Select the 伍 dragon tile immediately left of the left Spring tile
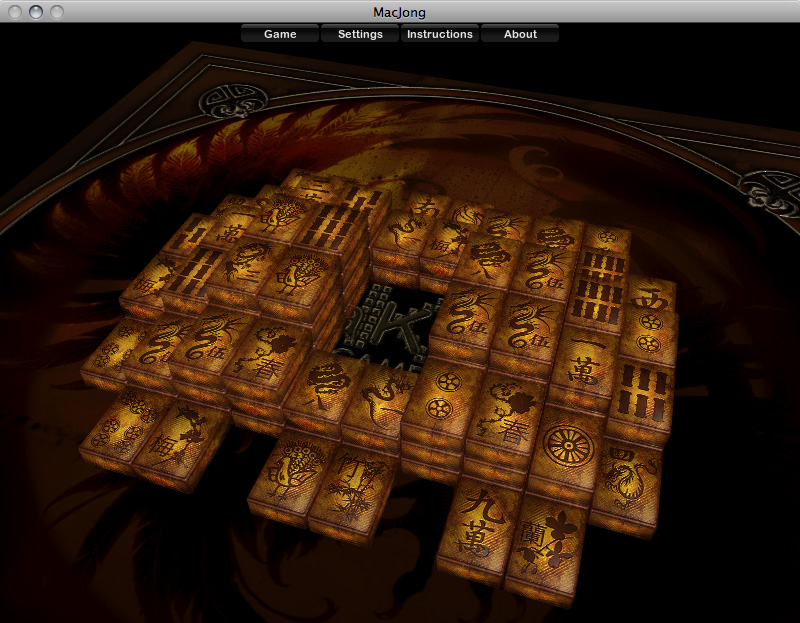The image size is (800, 623). 212,342
